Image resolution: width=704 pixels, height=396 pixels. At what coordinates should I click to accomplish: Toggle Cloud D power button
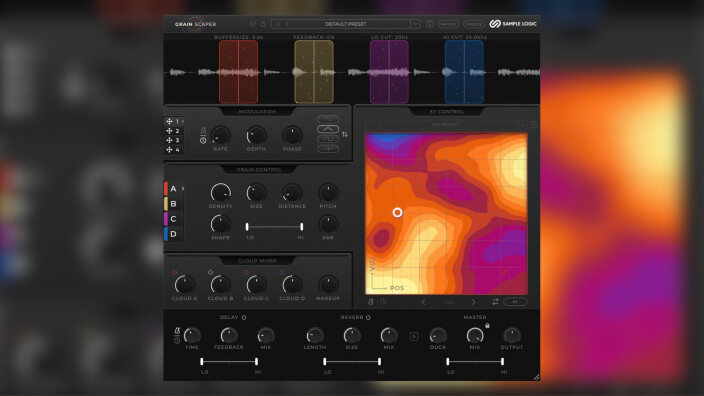(282, 272)
